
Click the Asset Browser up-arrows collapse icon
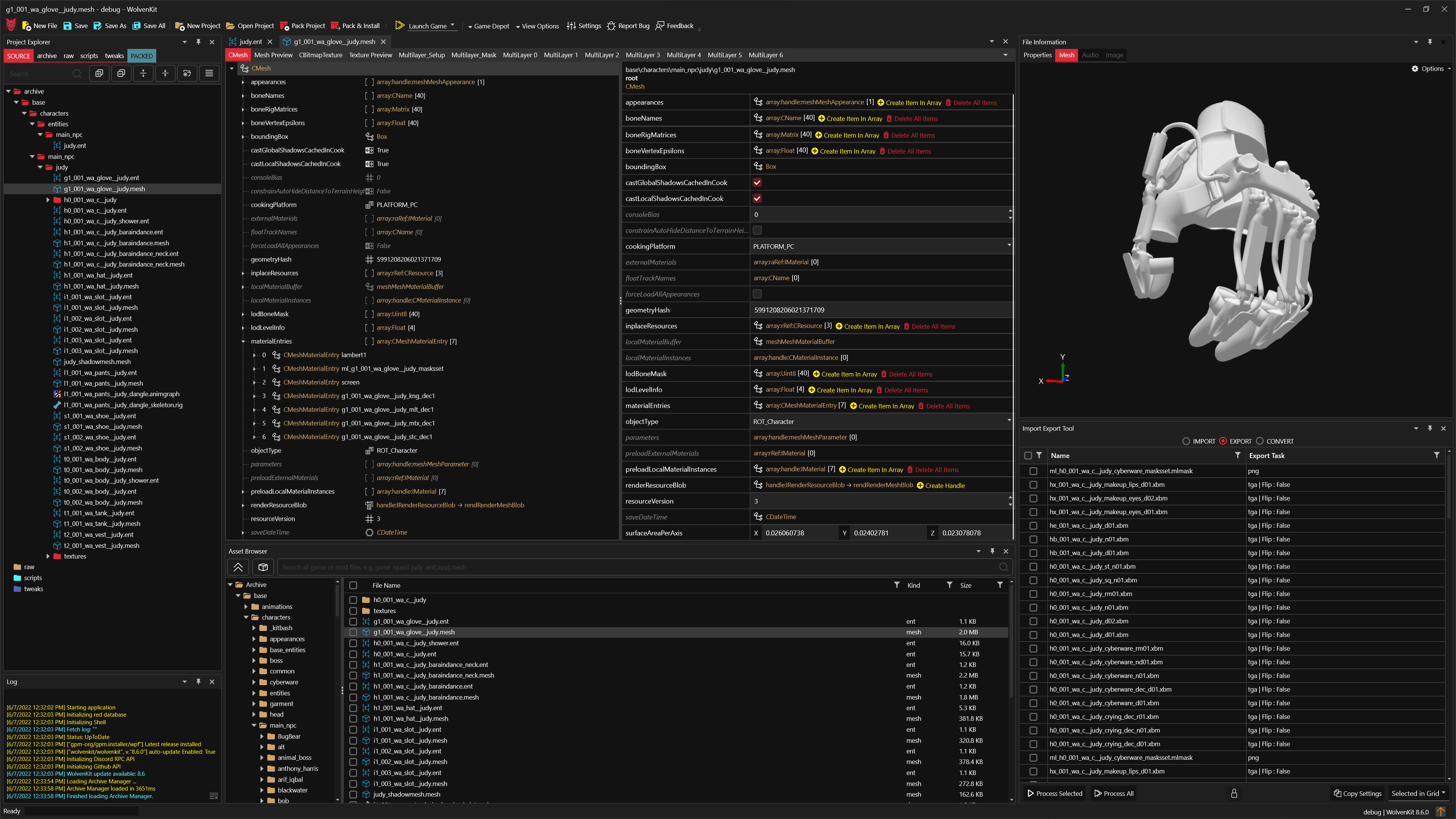pos(238,567)
